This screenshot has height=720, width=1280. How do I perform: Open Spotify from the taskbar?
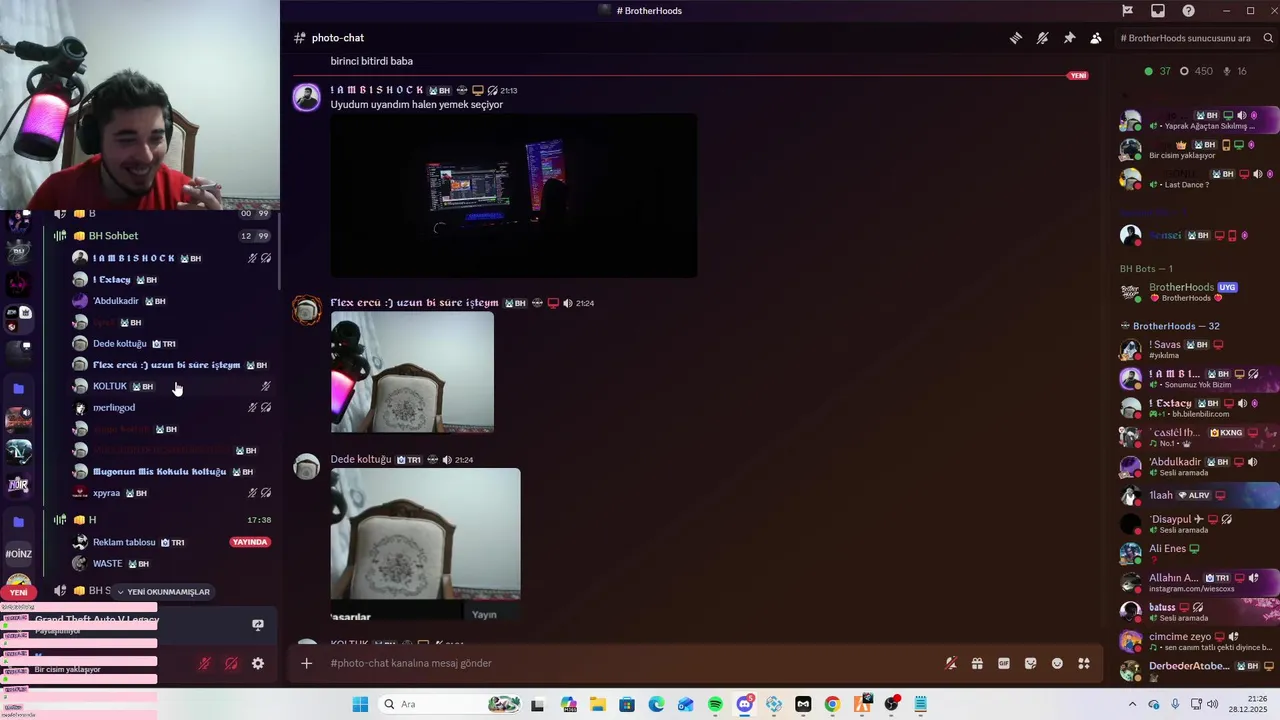715,704
